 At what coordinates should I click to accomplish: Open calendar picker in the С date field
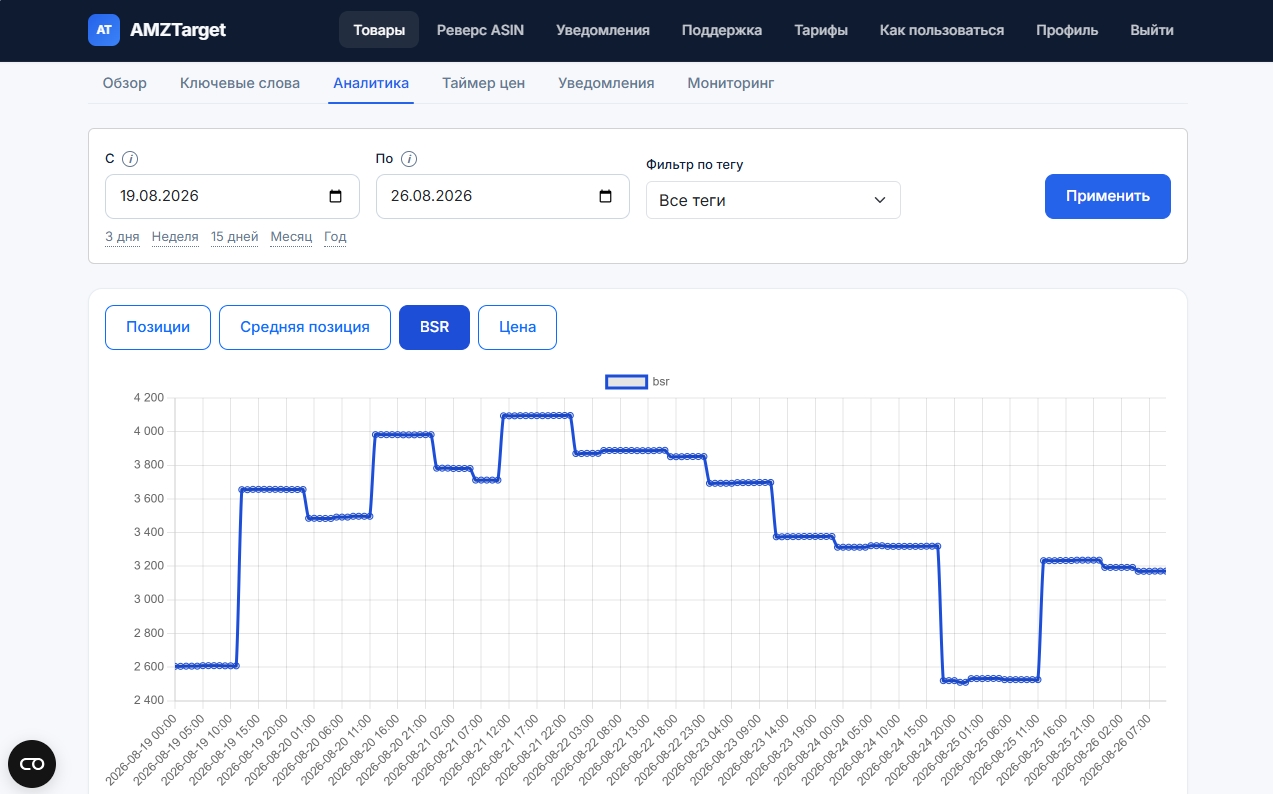[335, 196]
